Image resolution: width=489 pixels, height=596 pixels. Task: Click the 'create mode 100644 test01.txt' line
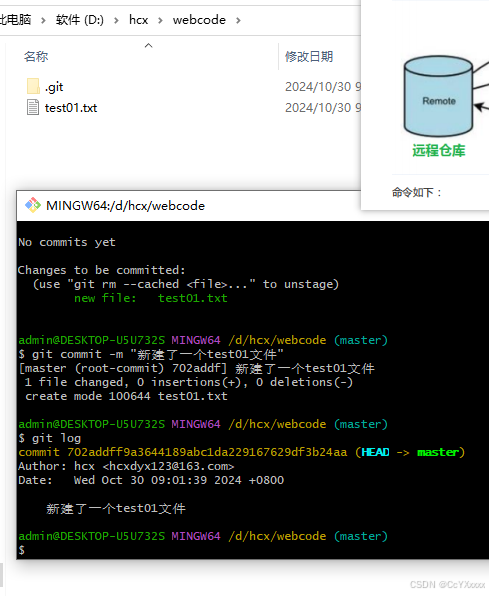point(126,396)
